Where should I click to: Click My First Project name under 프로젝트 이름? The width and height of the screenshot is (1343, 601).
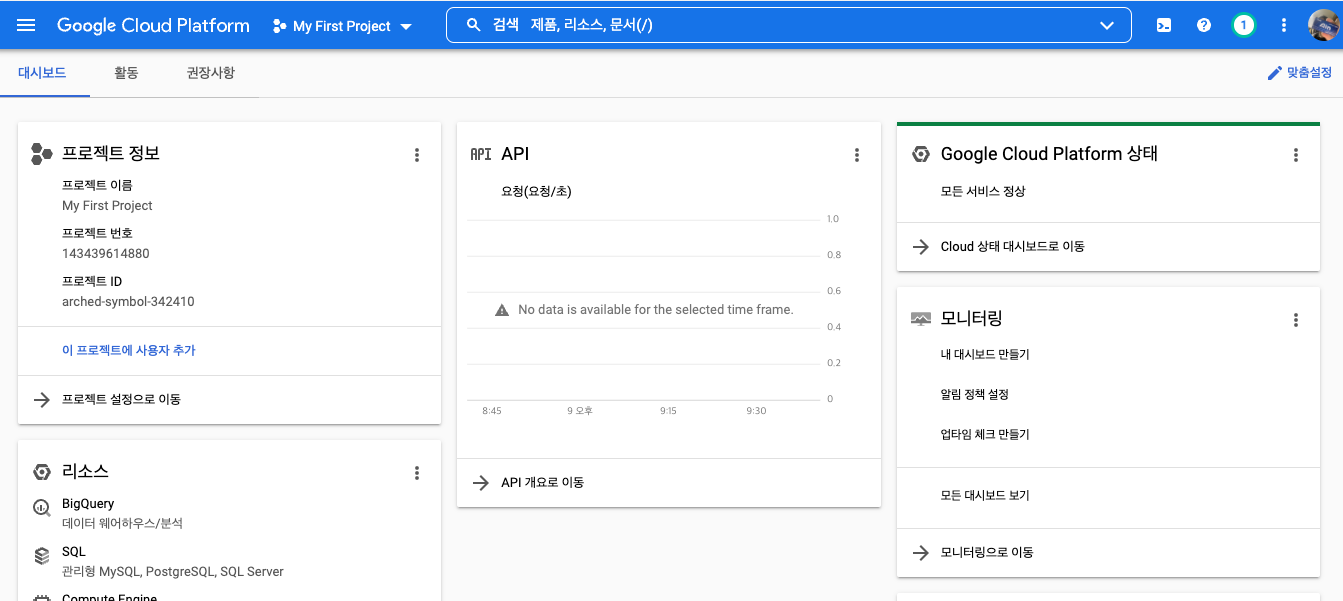pyautogui.click(x=107, y=206)
